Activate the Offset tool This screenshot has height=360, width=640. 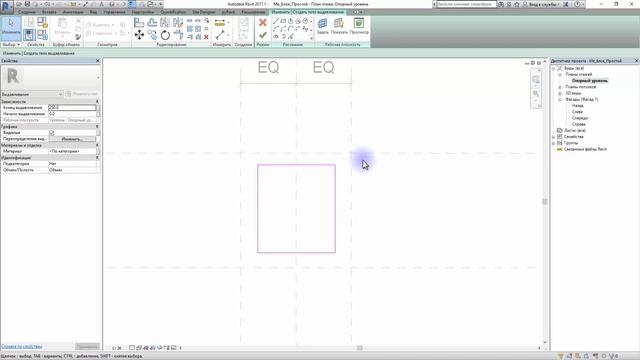coord(152,22)
